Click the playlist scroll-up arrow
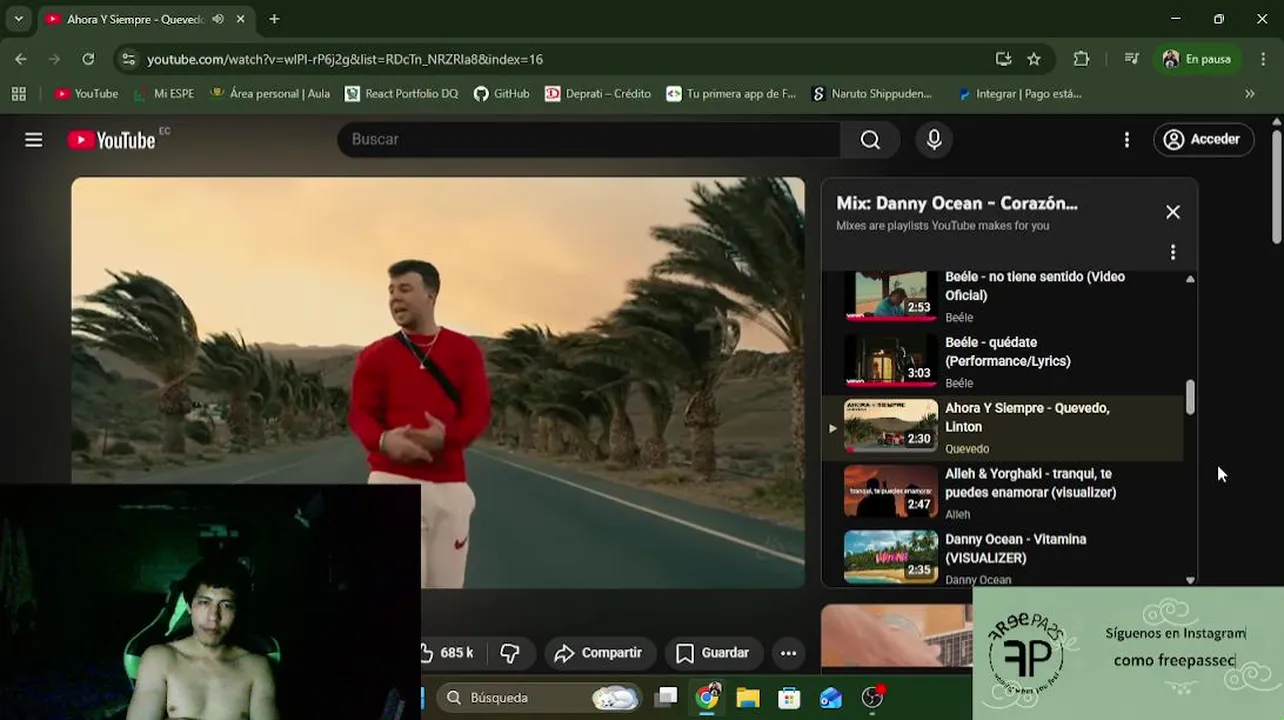The width and height of the screenshot is (1284, 720). [1190, 279]
